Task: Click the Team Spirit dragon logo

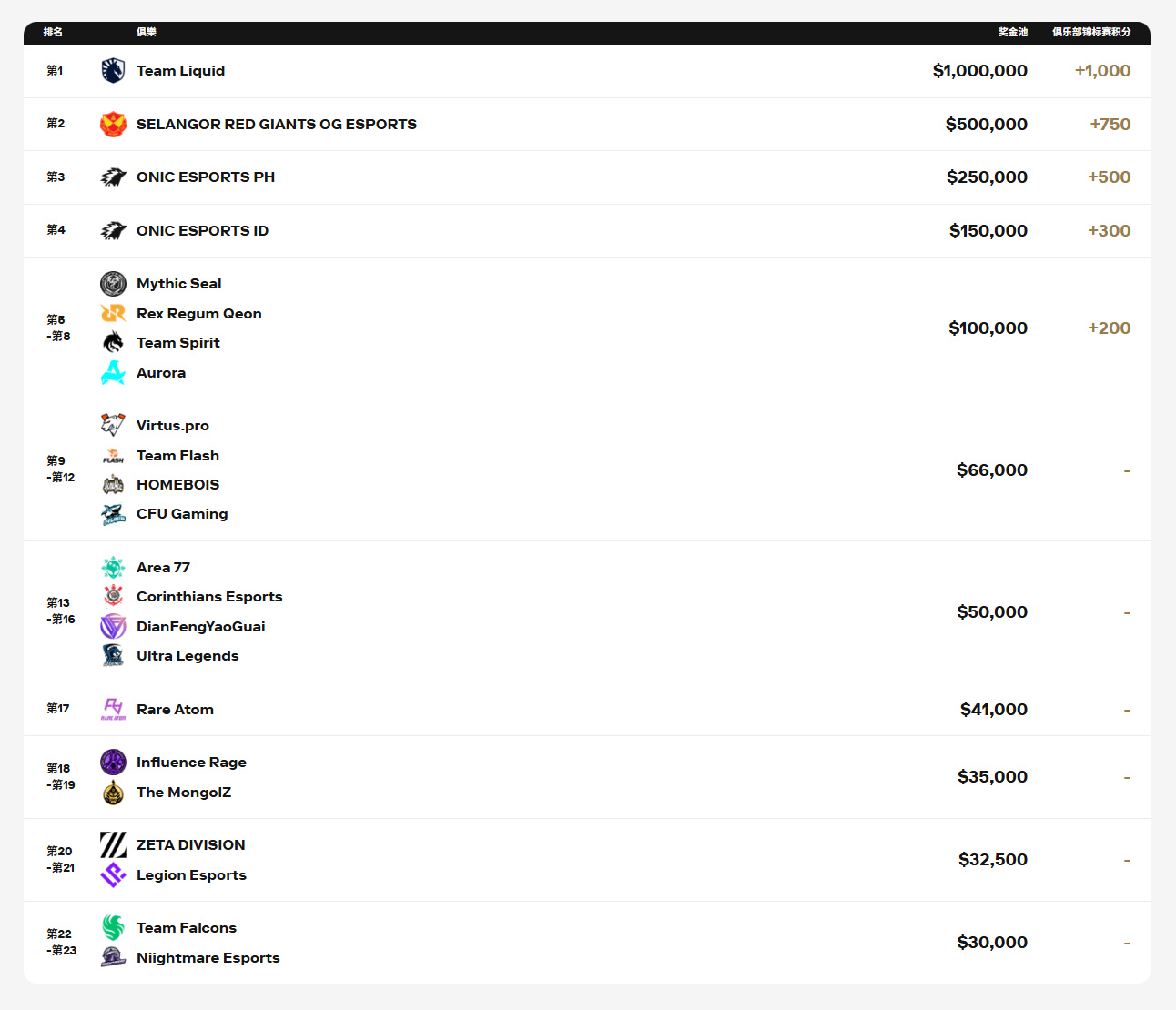Action: 113,343
